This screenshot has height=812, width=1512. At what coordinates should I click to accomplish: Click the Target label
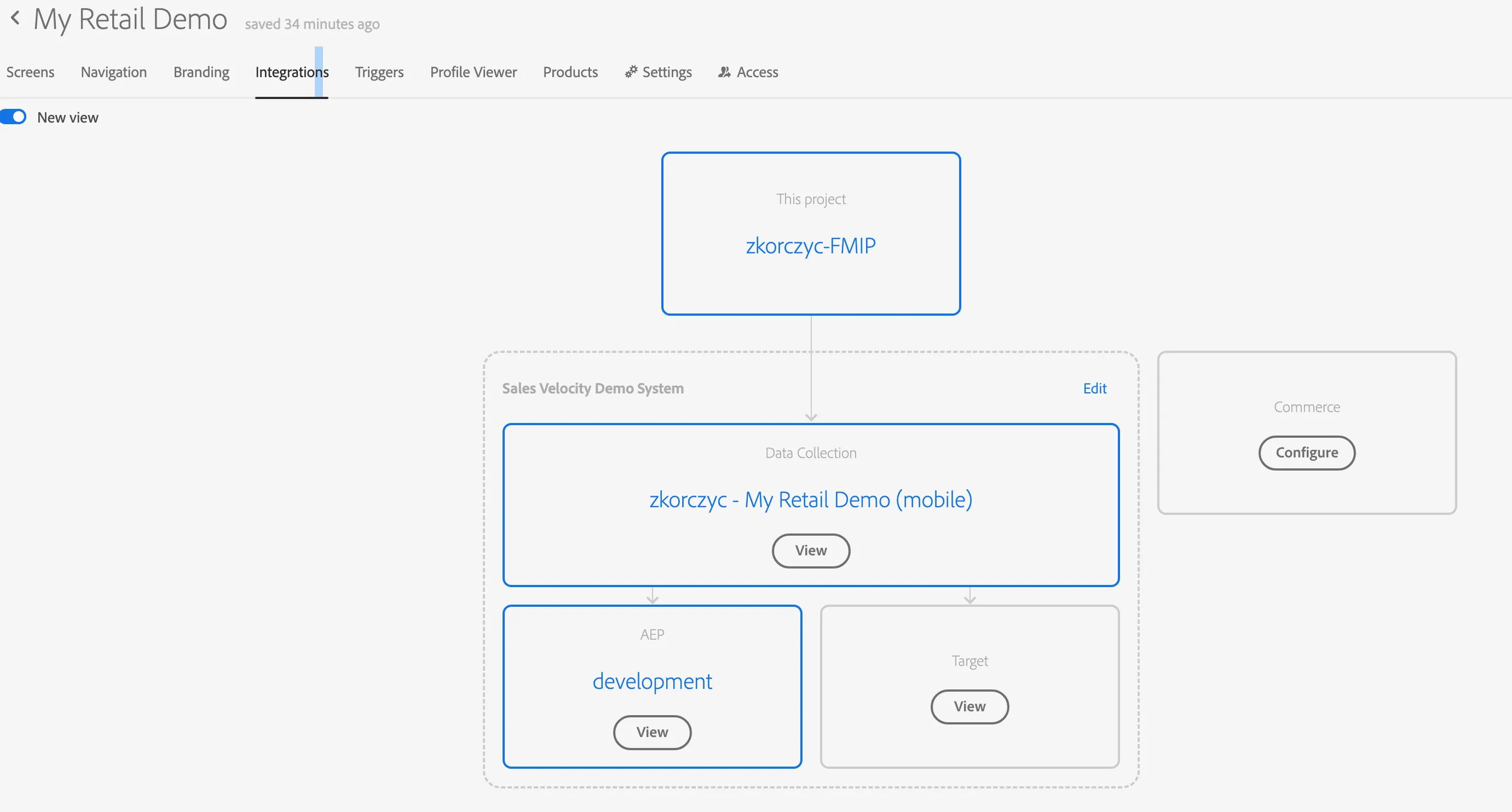point(969,661)
